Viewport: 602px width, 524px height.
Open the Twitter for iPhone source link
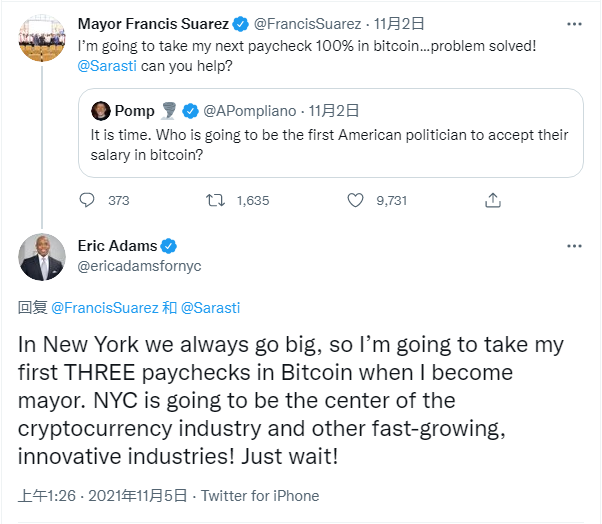[260, 496]
